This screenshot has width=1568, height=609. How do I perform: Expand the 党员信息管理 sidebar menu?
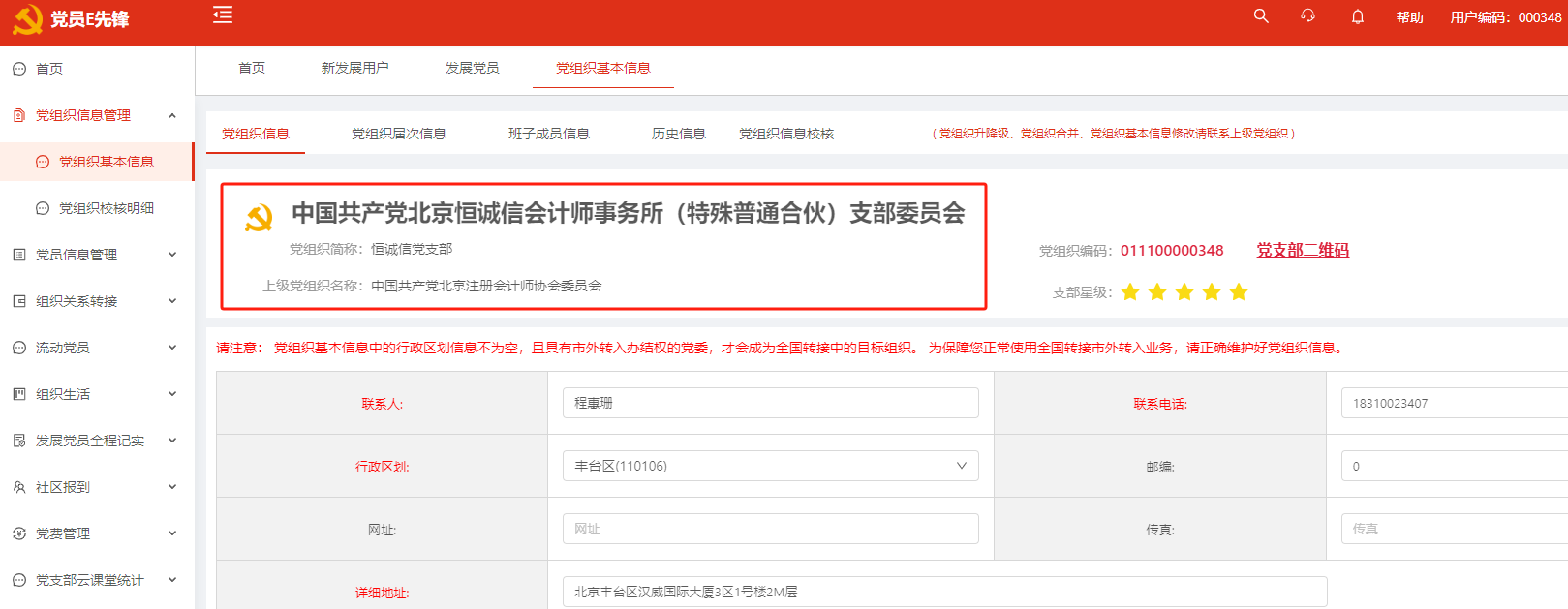(172, 255)
